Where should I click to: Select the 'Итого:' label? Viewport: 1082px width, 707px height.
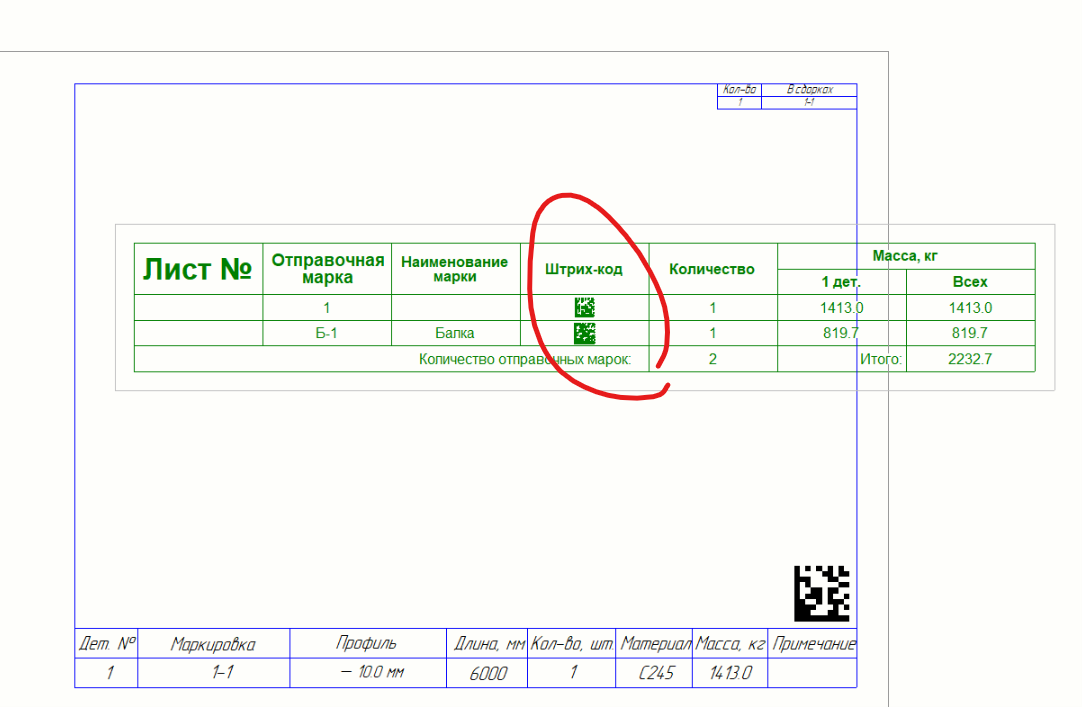point(881,359)
